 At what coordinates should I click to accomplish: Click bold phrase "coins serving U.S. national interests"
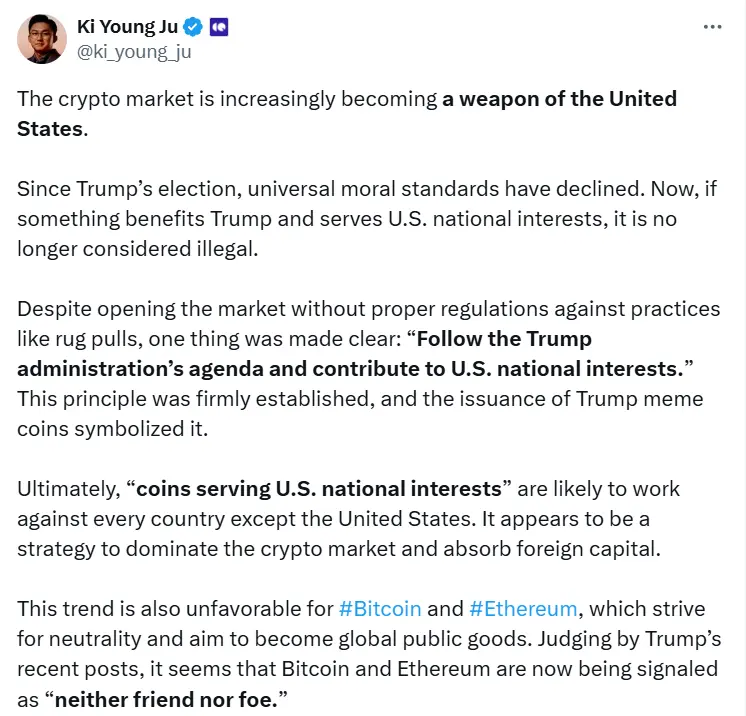coord(318,489)
